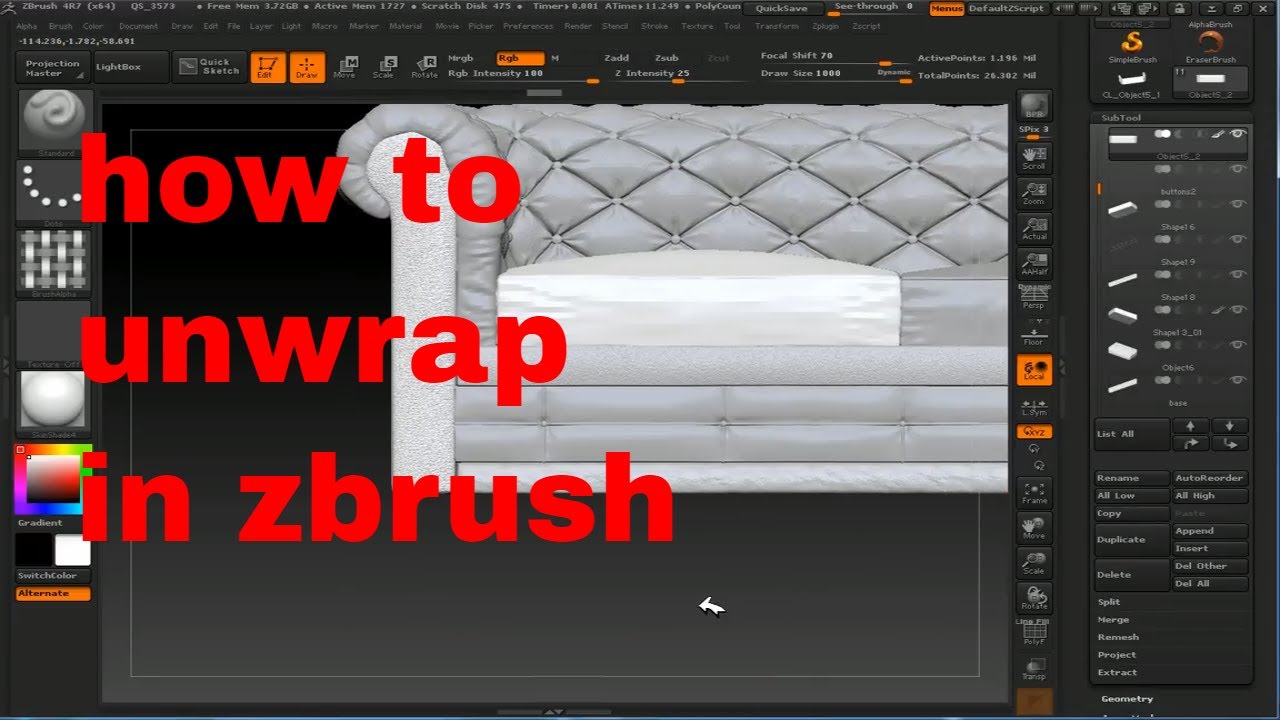
Task: Toggle Xyz rotation mode
Action: (1034, 432)
